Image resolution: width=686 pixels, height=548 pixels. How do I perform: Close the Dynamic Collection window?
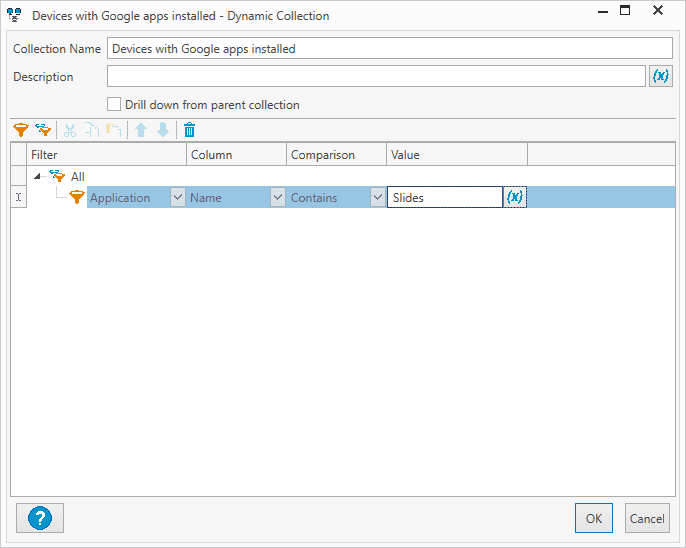coord(658,10)
